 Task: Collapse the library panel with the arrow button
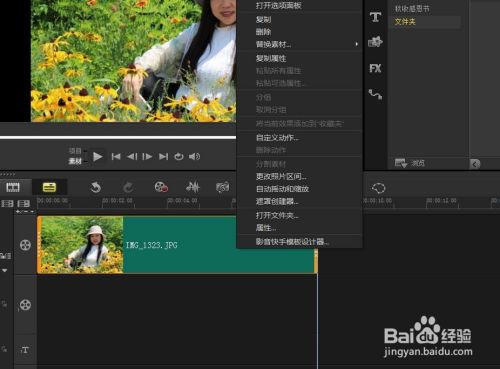pyautogui.click(x=475, y=164)
